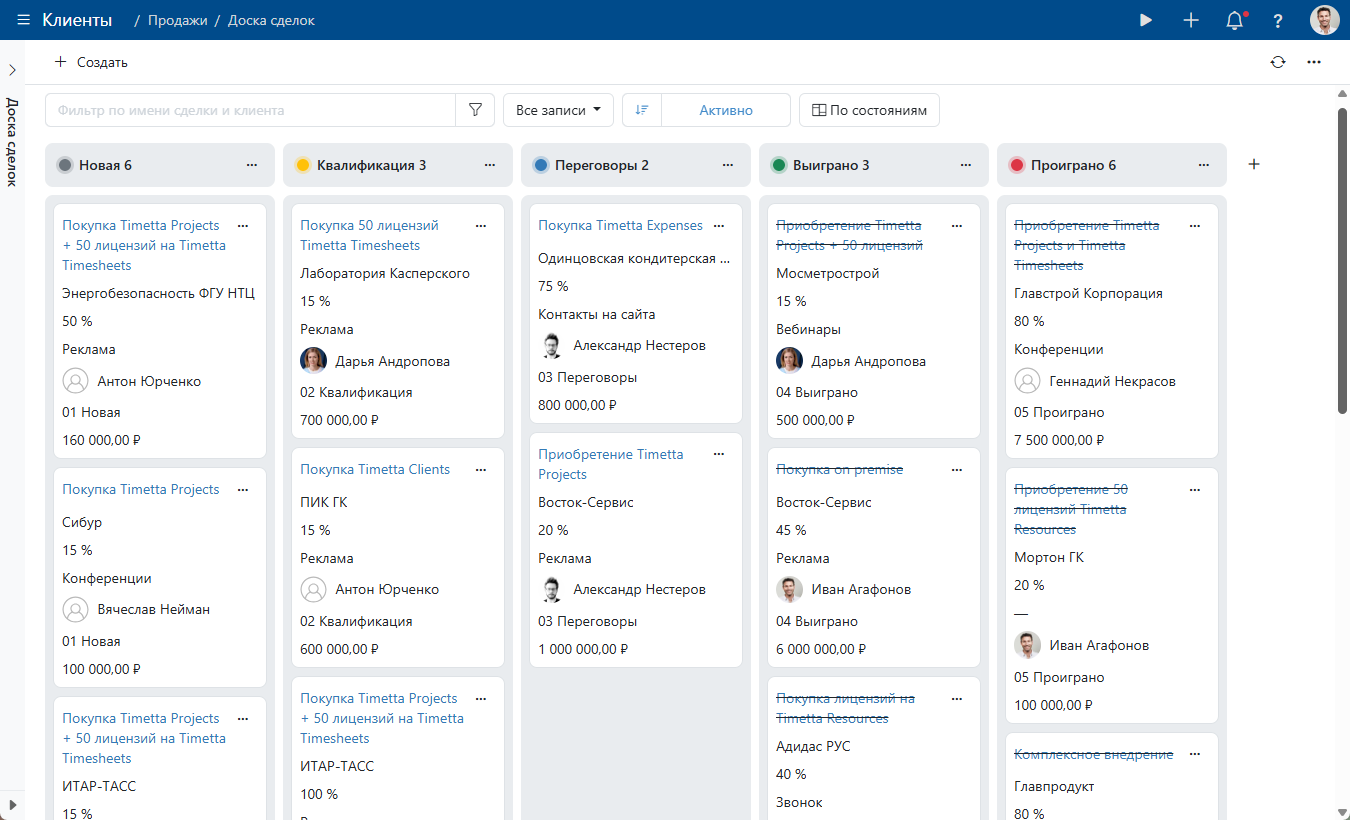
Task: Click the red Проиграно status color dot
Action: pos(1017,165)
